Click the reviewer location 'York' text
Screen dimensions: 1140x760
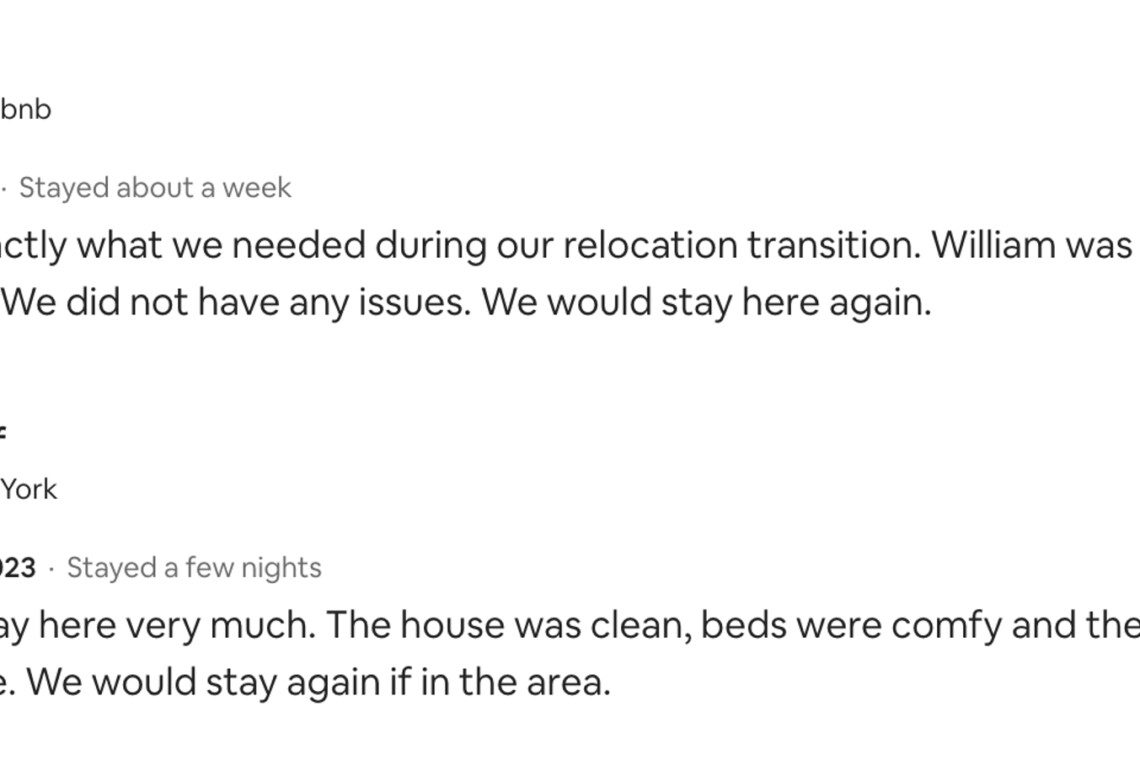pyautogui.click(x=28, y=489)
